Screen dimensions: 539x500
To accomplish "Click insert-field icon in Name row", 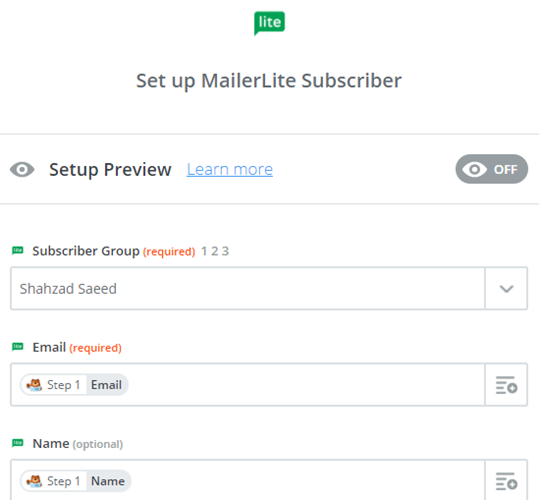I will pyautogui.click(x=506, y=480).
